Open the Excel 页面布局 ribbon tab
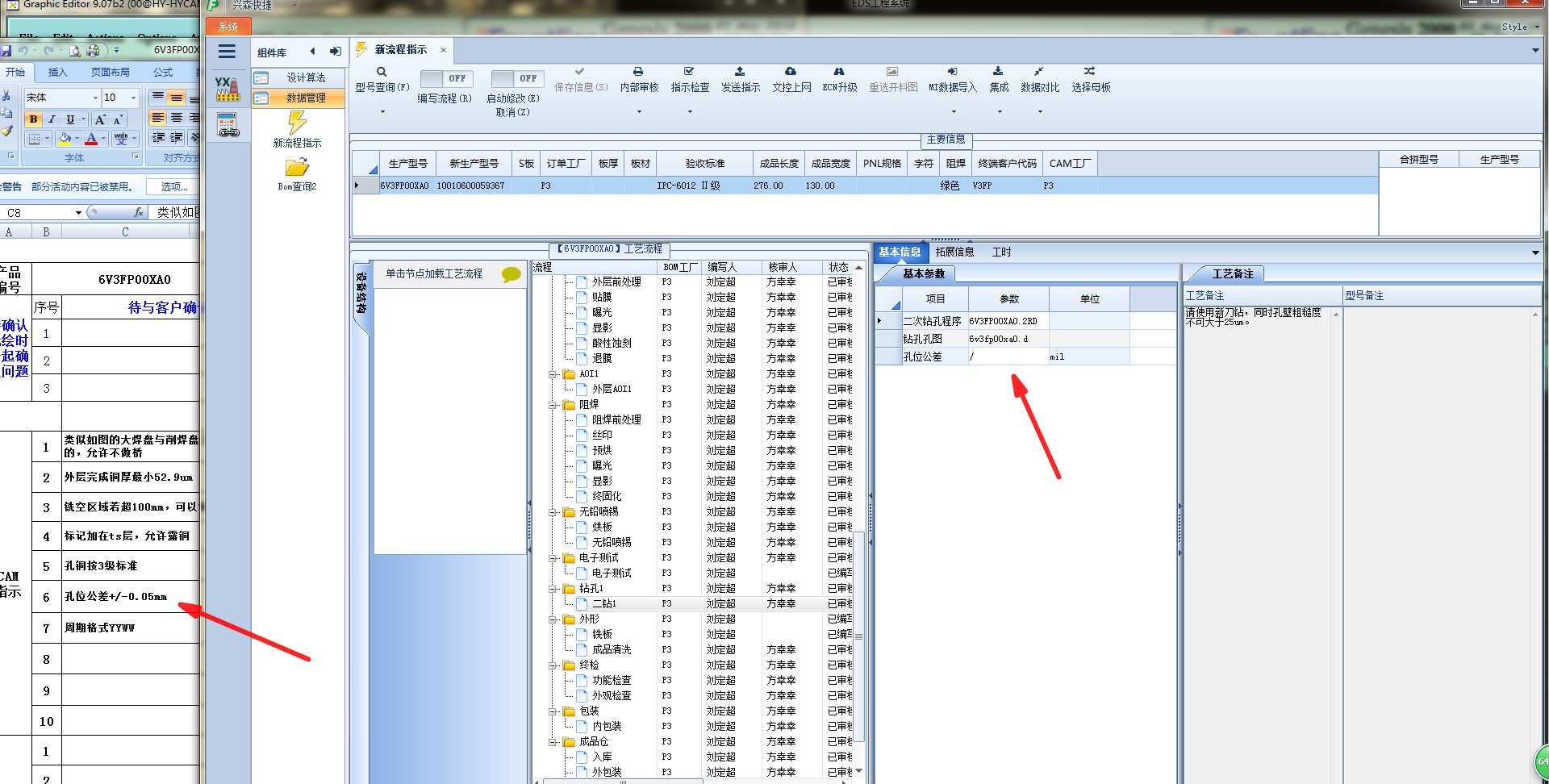The image size is (1549, 784). pos(110,72)
